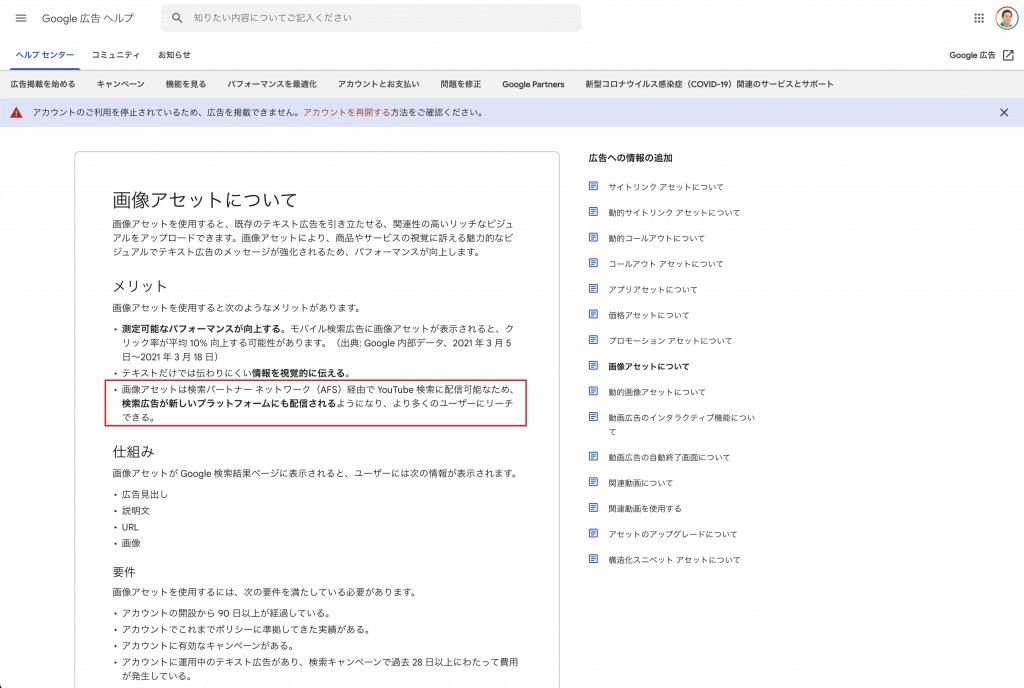Screen dimensions: 1024x688
Task: Click the Google 広告 ヘルプ logo title
Action: [88, 18]
